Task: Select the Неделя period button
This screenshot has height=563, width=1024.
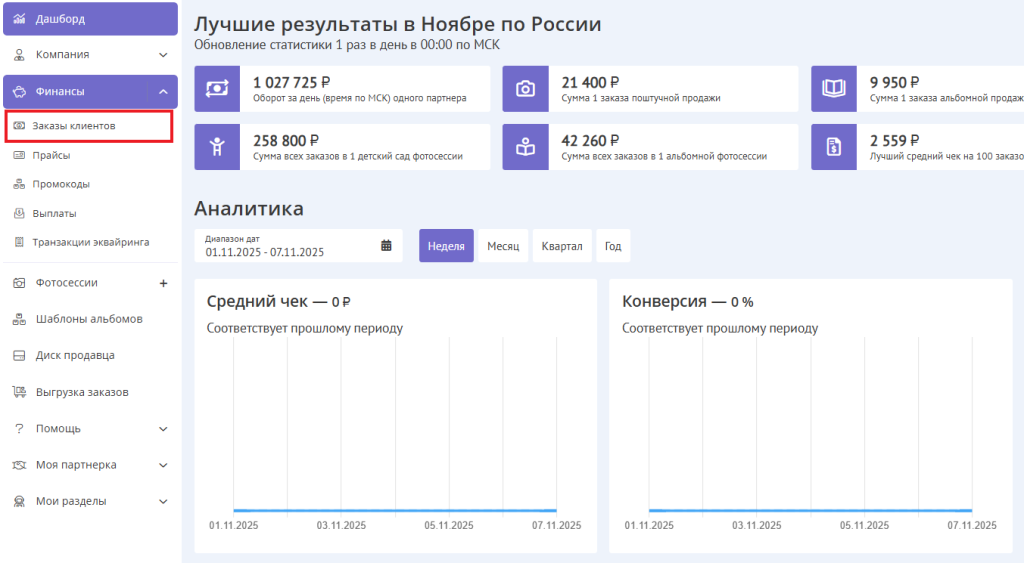Action: tap(446, 246)
